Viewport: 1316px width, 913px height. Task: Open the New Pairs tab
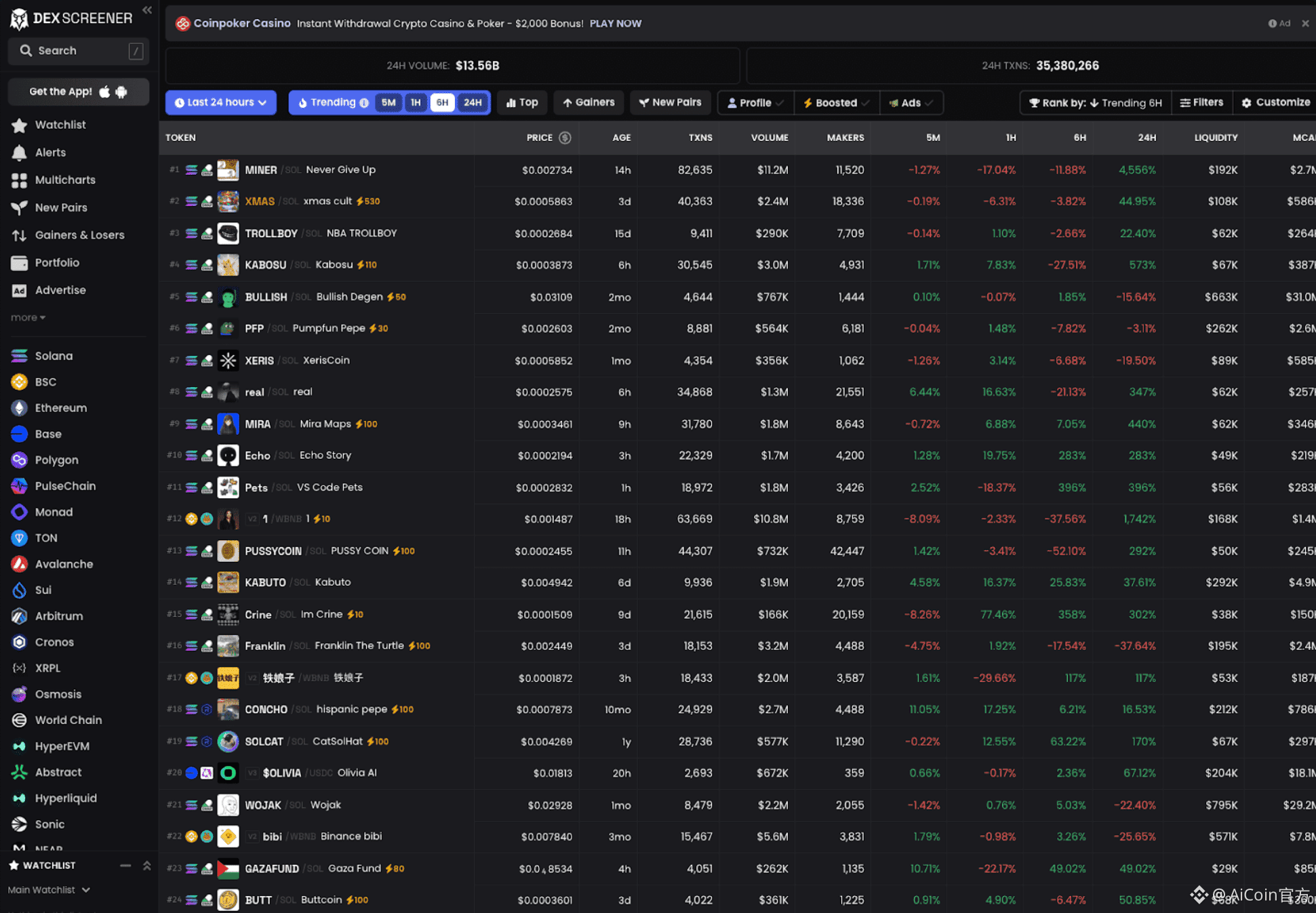(x=670, y=103)
